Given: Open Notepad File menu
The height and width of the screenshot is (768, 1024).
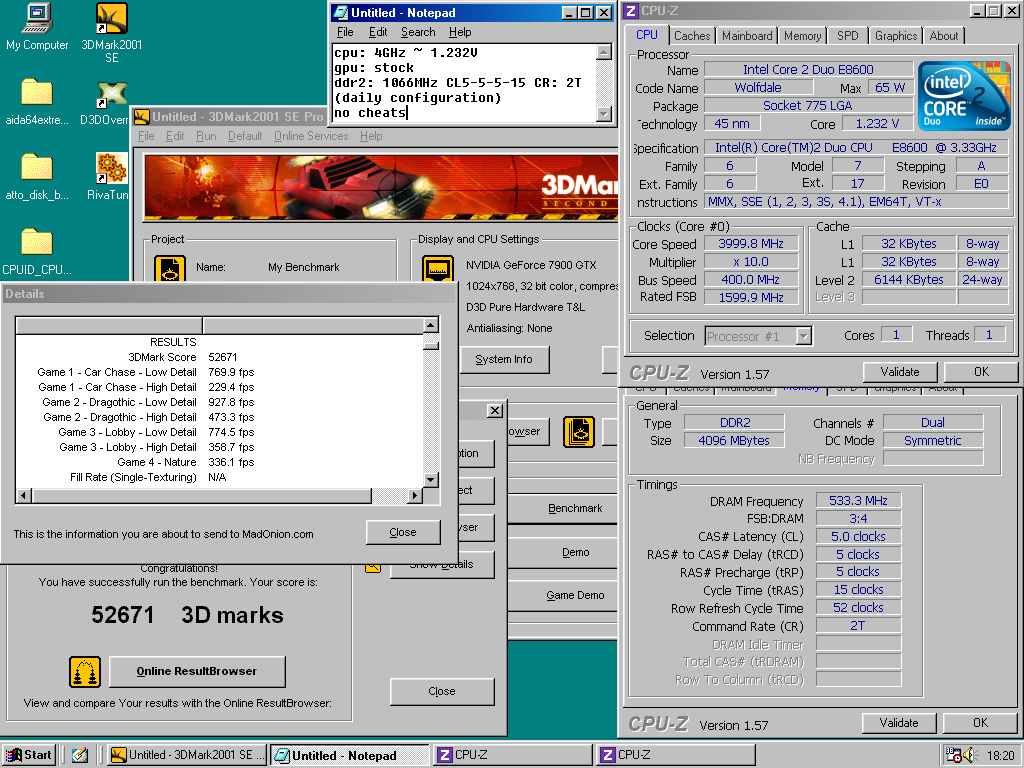Looking at the screenshot, I should [345, 32].
